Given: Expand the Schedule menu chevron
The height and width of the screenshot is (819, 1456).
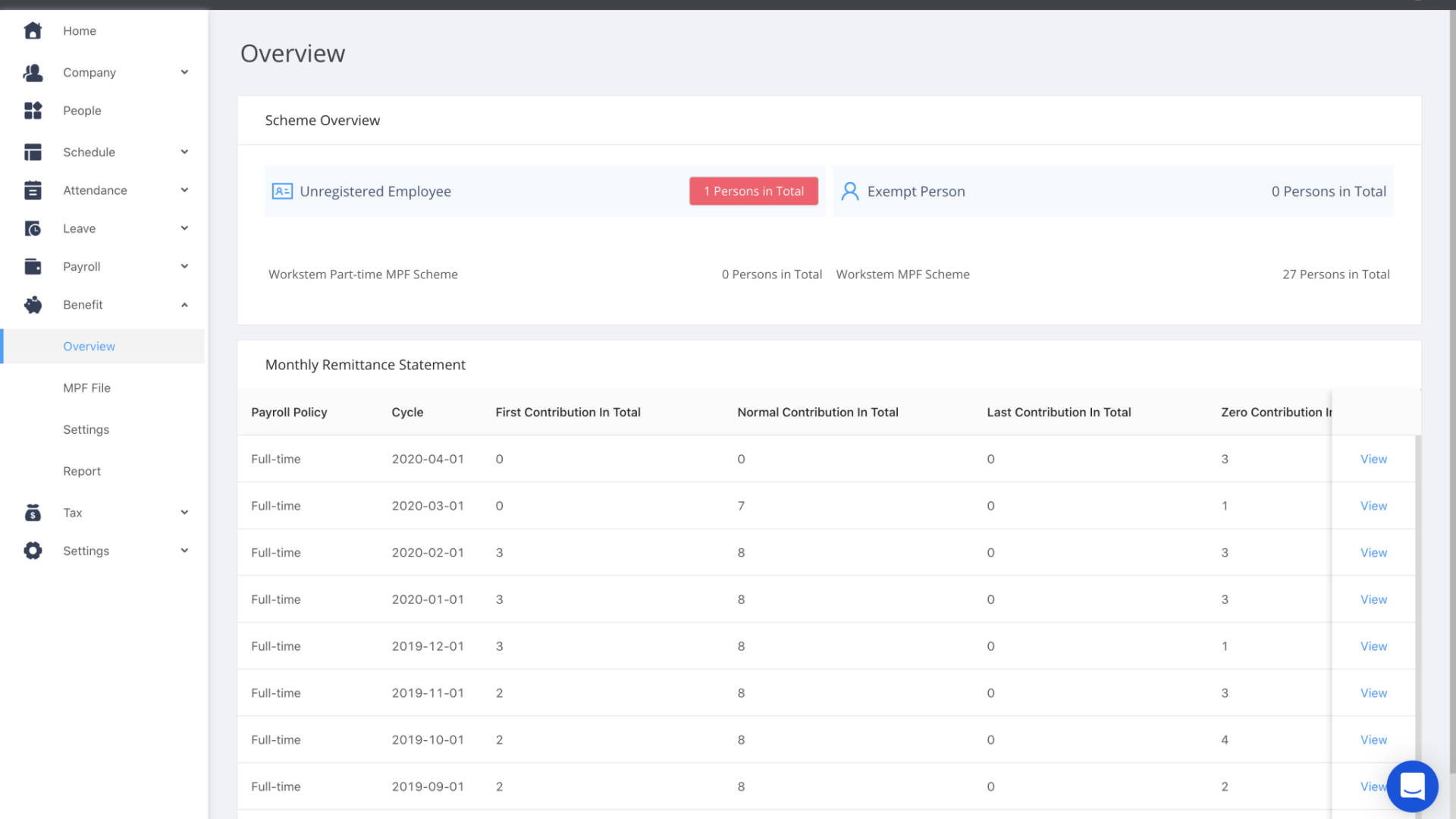Looking at the screenshot, I should point(184,152).
